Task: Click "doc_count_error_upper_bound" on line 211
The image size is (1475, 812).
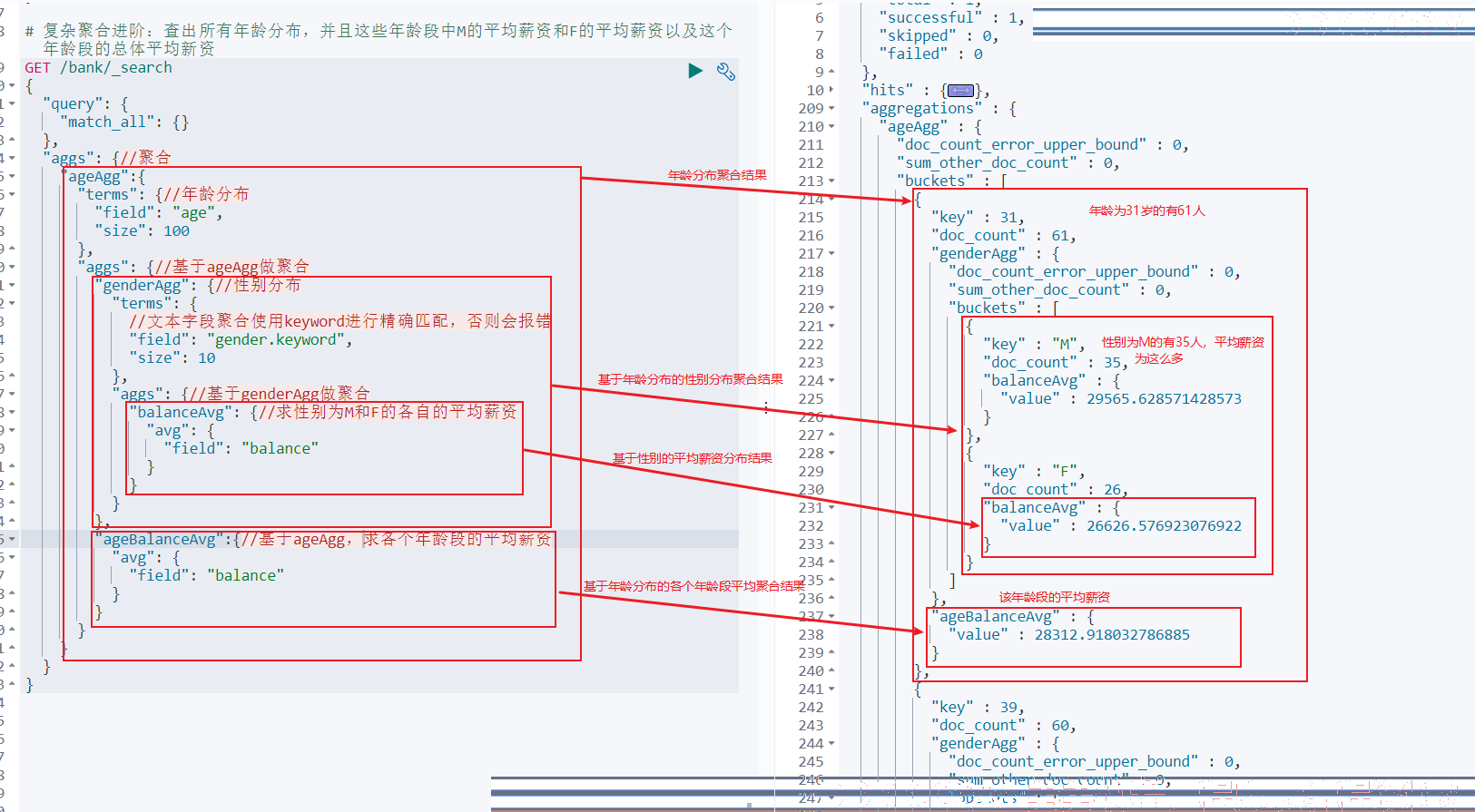Action: (x=1021, y=144)
